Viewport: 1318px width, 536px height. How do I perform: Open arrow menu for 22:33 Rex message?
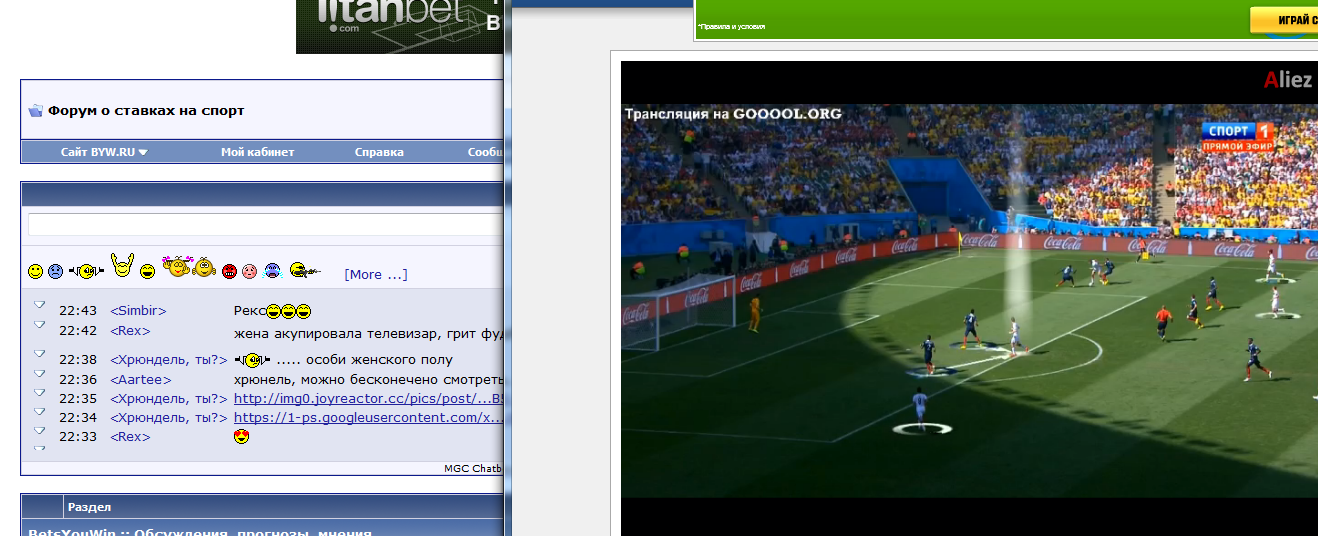click(x=40, y=430)
